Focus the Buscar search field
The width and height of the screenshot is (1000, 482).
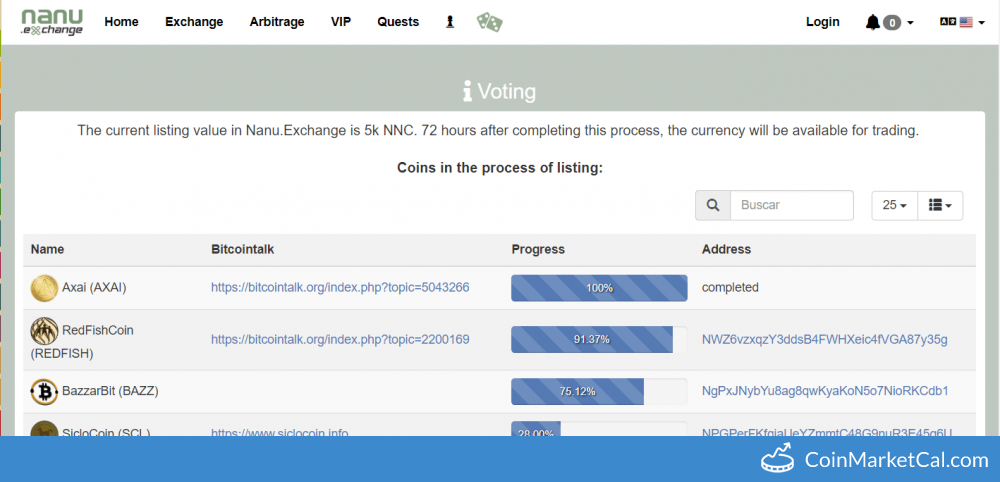point(791,205)
